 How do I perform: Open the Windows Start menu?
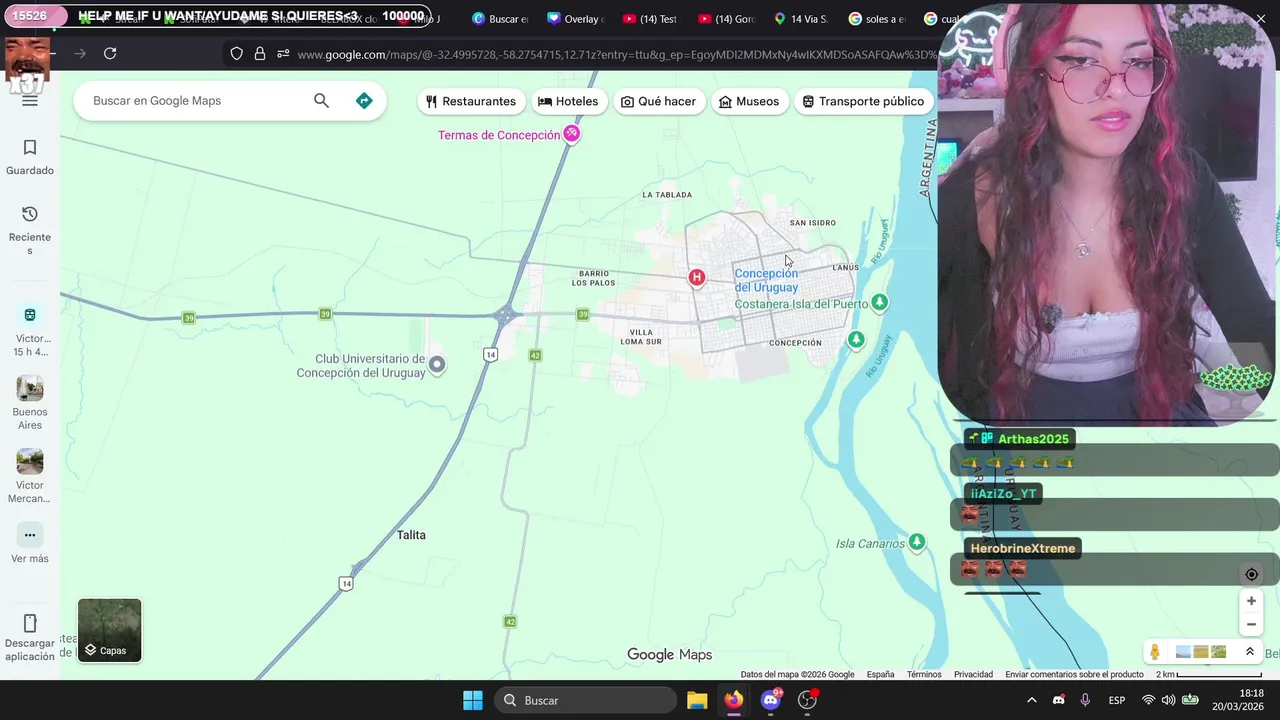coord(473,700)
